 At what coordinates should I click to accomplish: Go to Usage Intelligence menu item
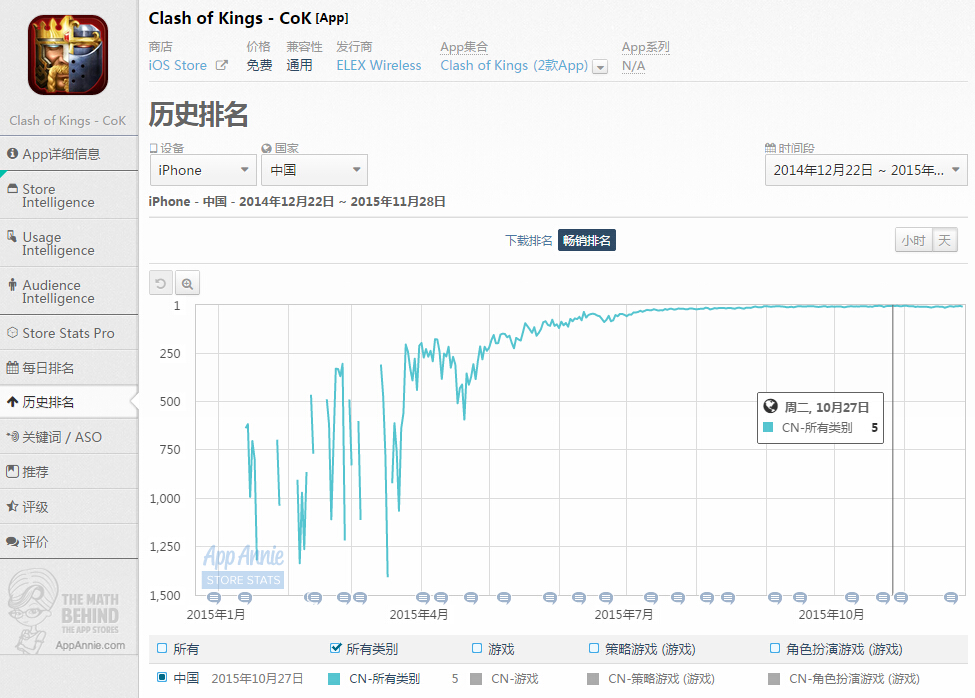[69, 243]
